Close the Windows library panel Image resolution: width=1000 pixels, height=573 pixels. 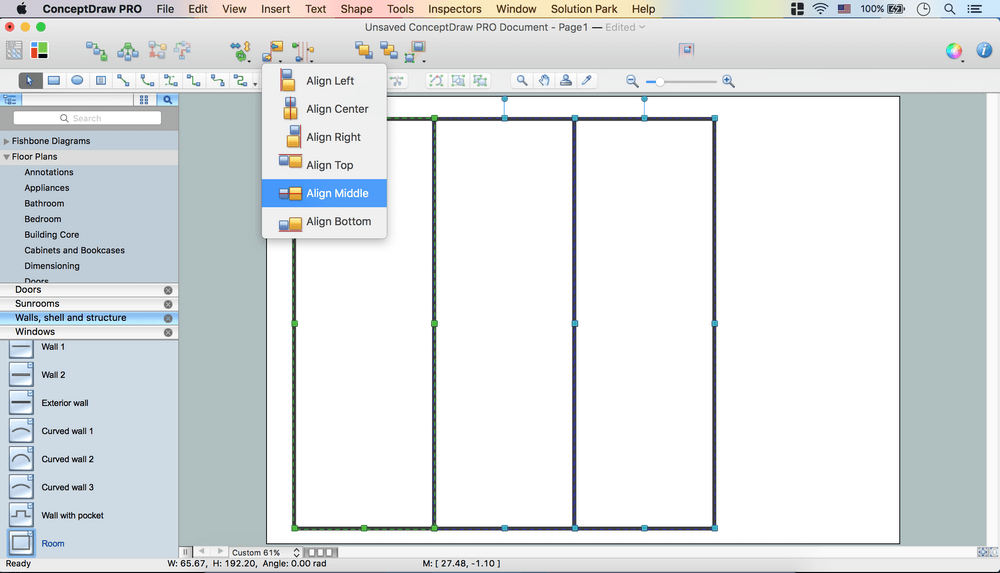(x=168, y=332)
